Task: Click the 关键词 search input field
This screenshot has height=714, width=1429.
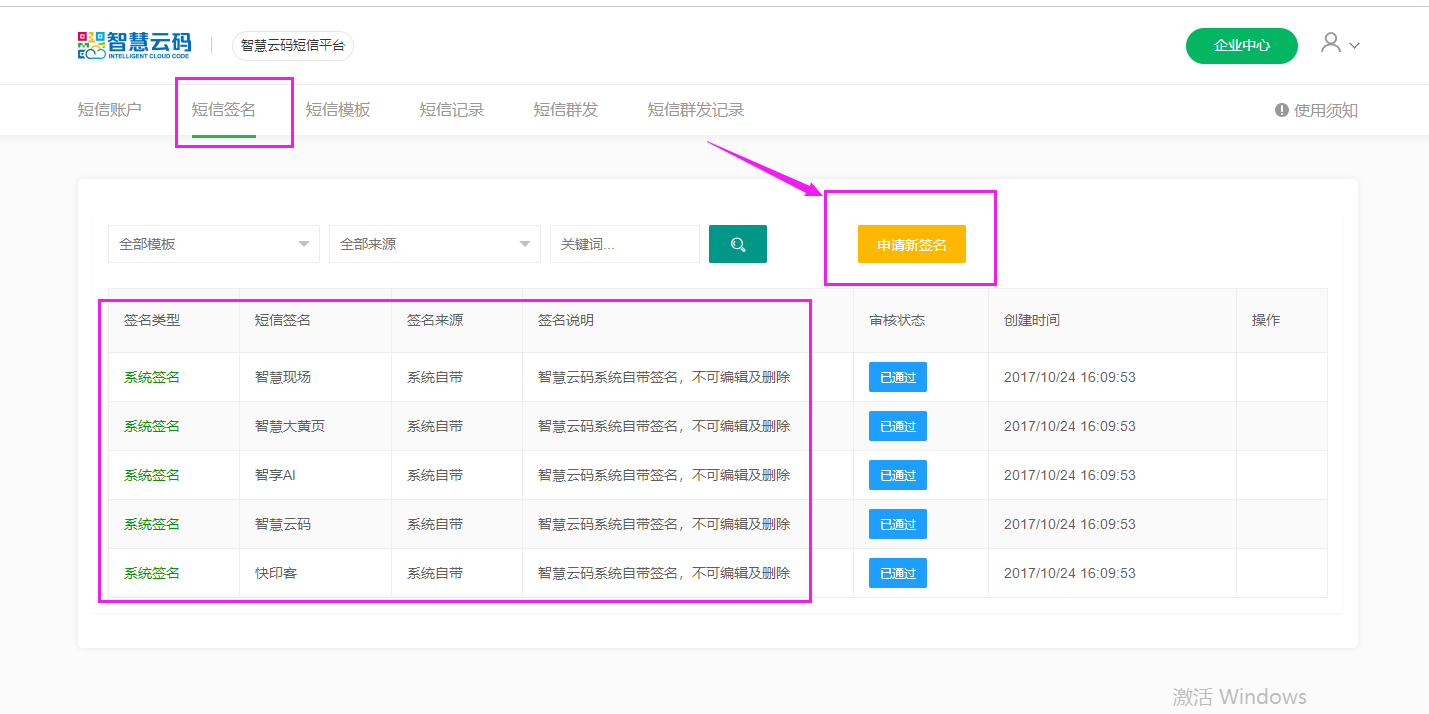Action: [x=624, y=244]
